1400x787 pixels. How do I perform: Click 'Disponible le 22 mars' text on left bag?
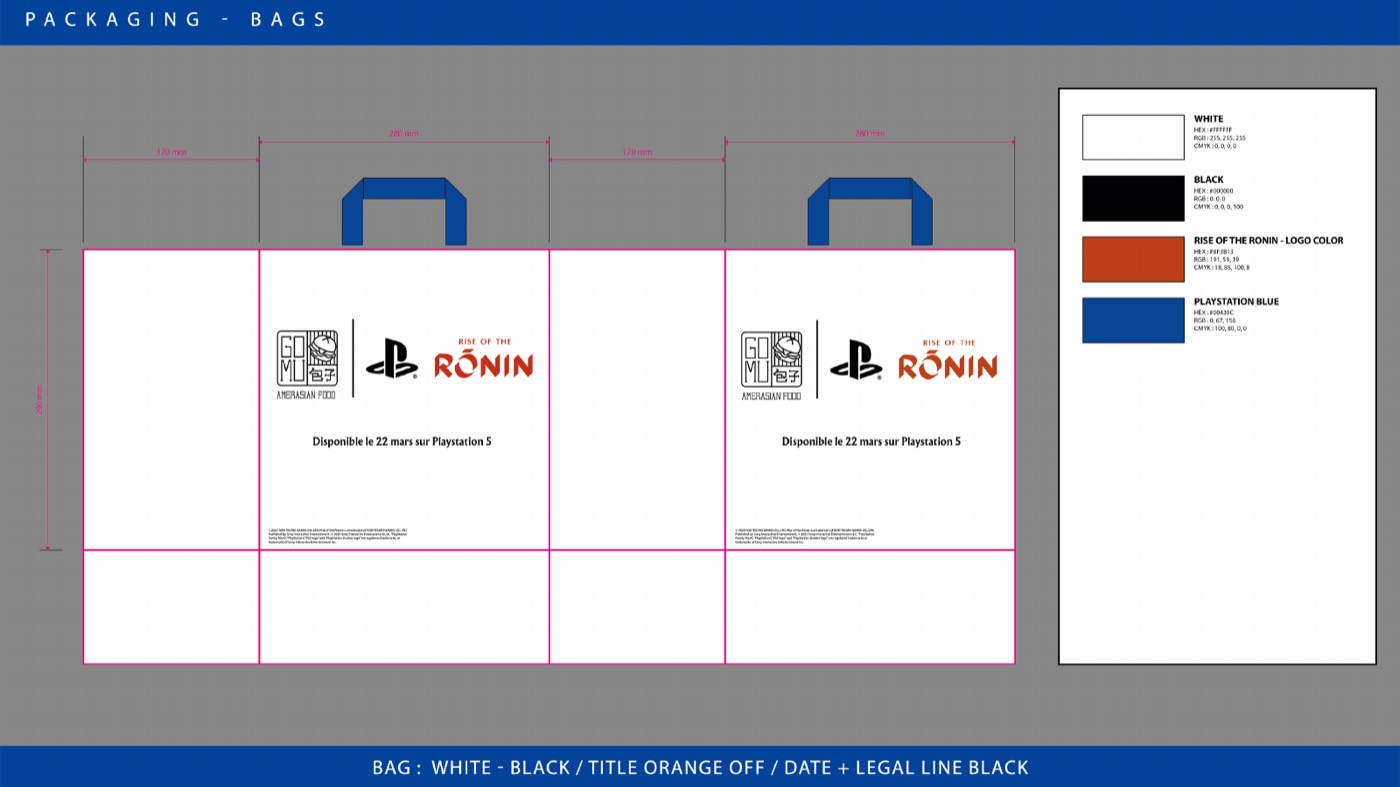click(x=402, y=441)
